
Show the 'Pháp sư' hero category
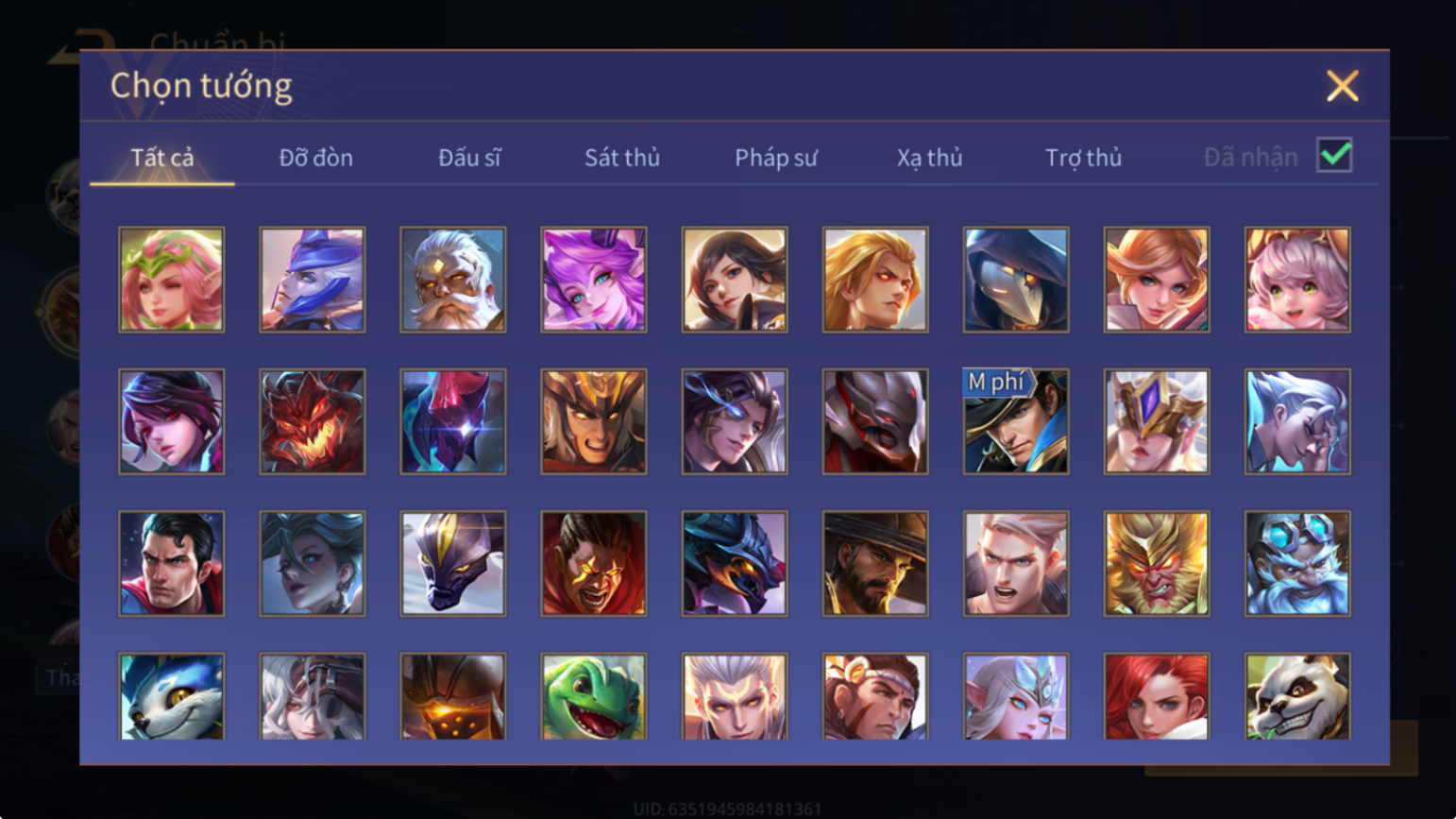pyautogui.click(x=776, y=158)
